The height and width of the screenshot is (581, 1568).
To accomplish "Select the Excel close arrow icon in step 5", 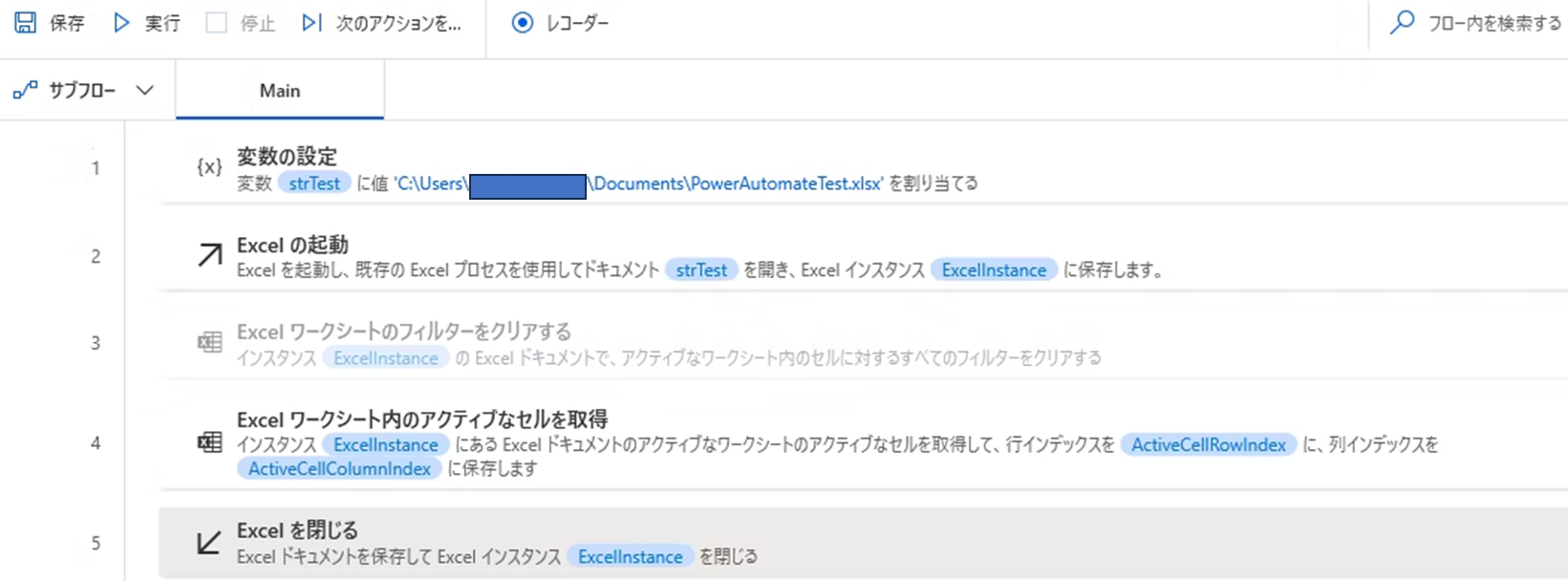I will (209, 543).
